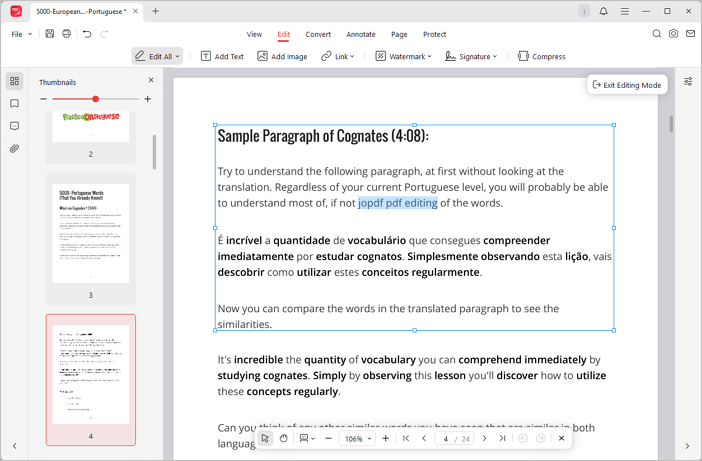Image resolution: width=702 pixels, height=461 pixels.
Task: Undo the last action
Action: 87,34
